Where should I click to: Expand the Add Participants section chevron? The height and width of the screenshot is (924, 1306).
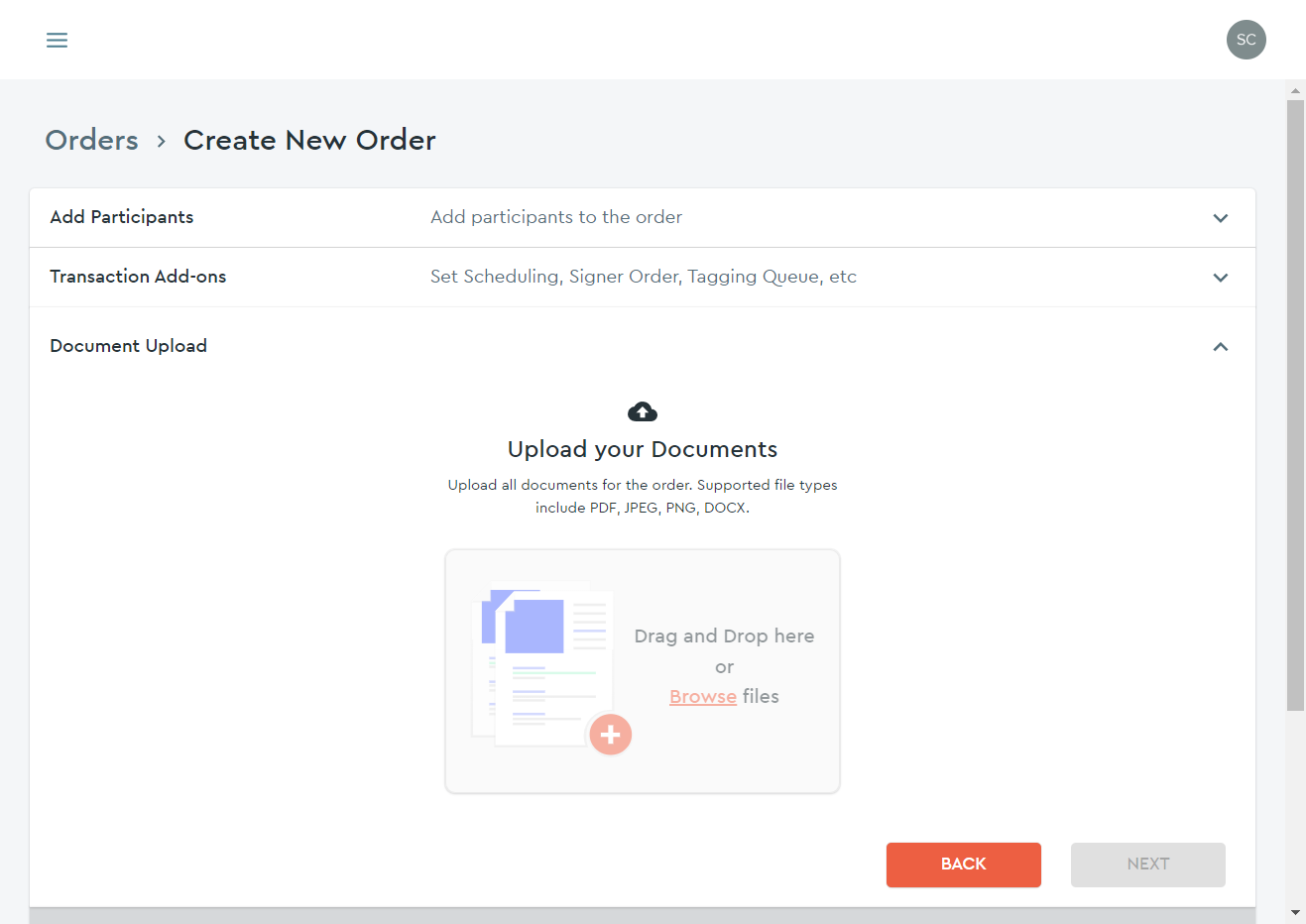click(1221, 218)
